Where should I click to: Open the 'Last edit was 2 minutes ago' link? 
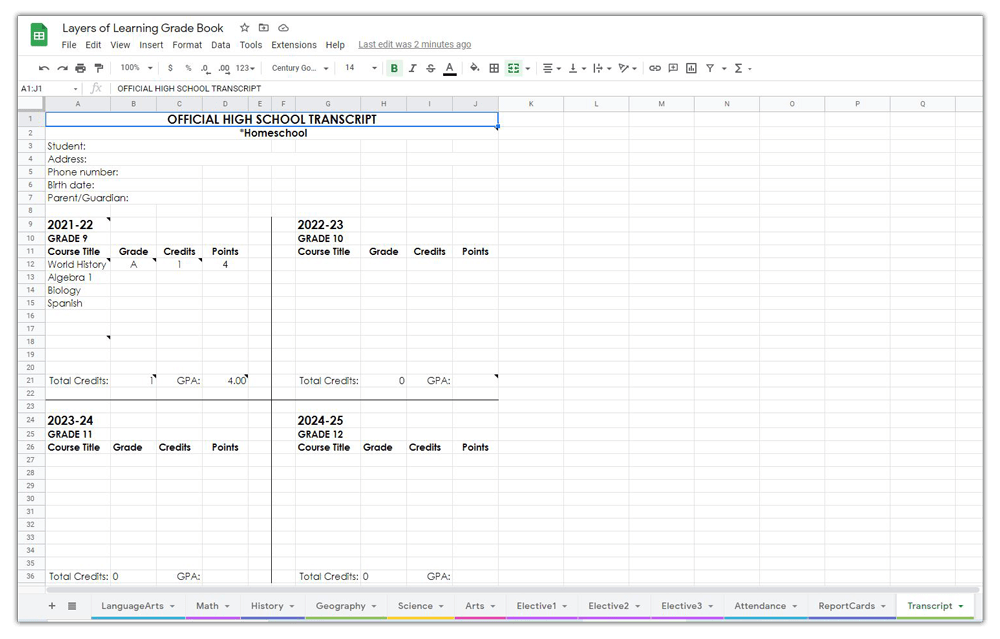point(415,45)
